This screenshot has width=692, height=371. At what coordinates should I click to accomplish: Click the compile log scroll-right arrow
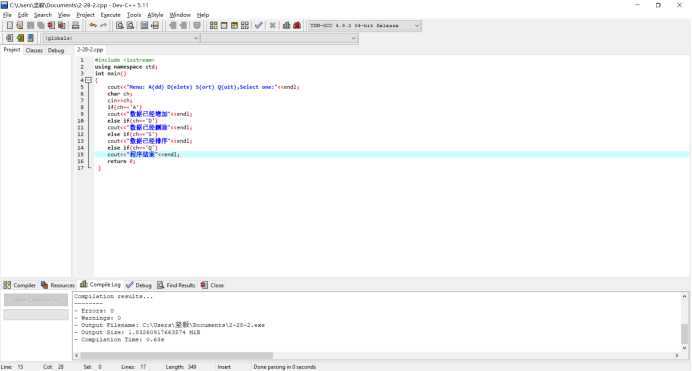[x=677, y=355]
